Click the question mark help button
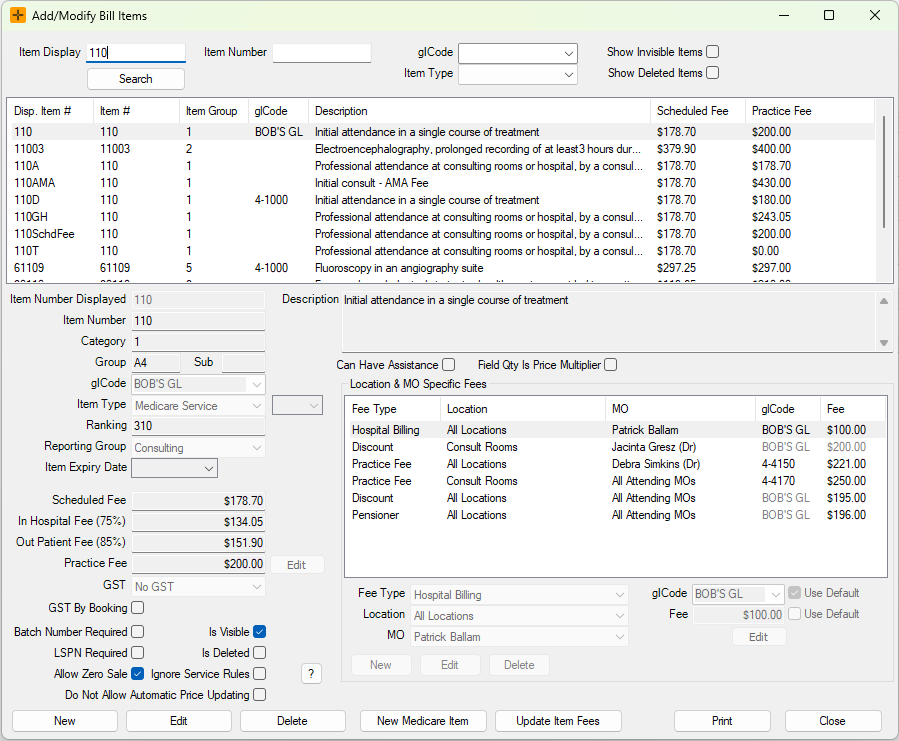Screen dimensions: 899x741 pyautogui.click(x=312, y=674)
